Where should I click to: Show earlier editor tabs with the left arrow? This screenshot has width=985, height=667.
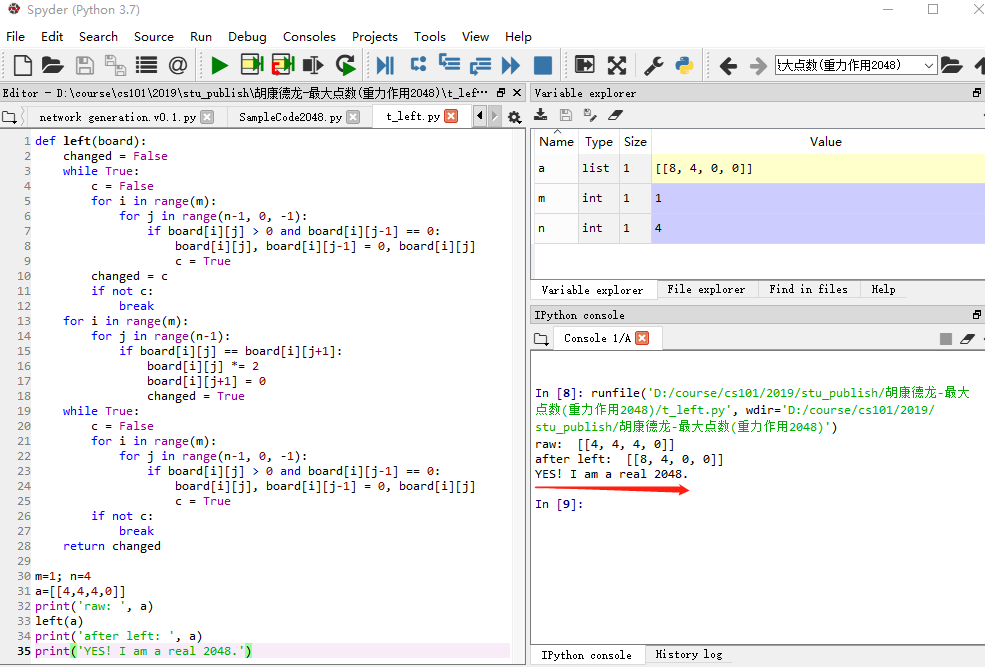480,116
